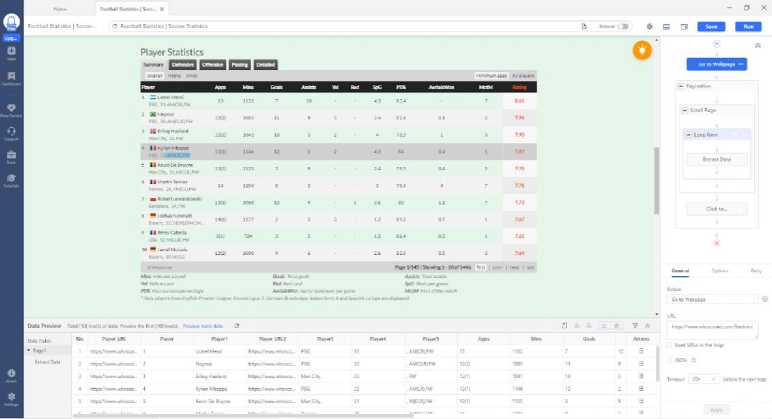Click the action icon in data row 1

(x=641, y=351)
